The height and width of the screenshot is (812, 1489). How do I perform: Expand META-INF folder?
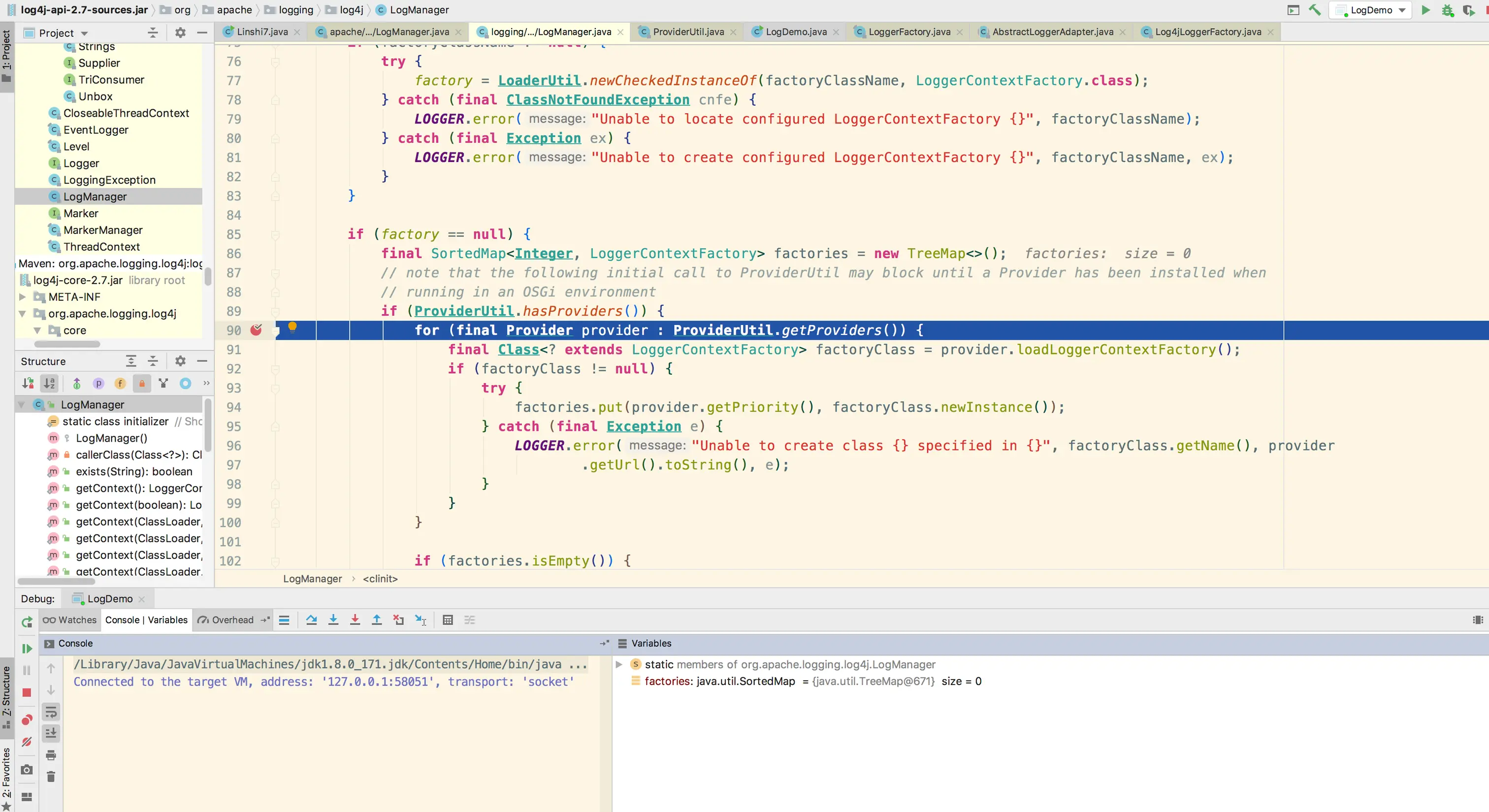coord(22,297)
